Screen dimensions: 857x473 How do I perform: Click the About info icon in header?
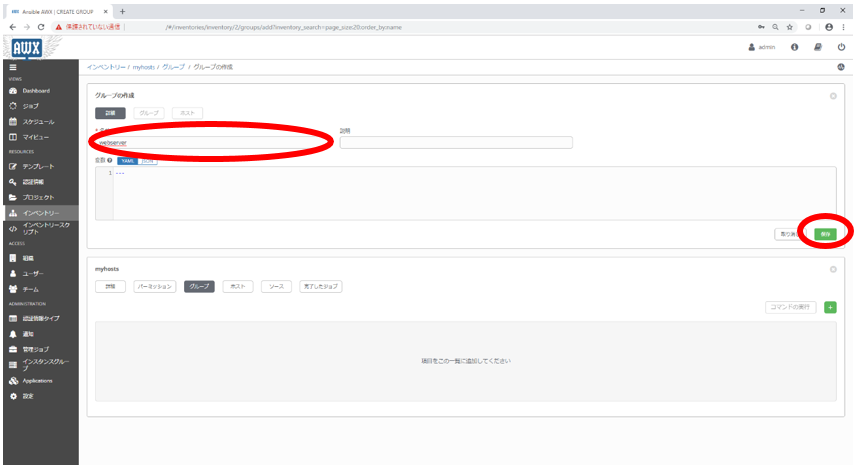point(794,47)
